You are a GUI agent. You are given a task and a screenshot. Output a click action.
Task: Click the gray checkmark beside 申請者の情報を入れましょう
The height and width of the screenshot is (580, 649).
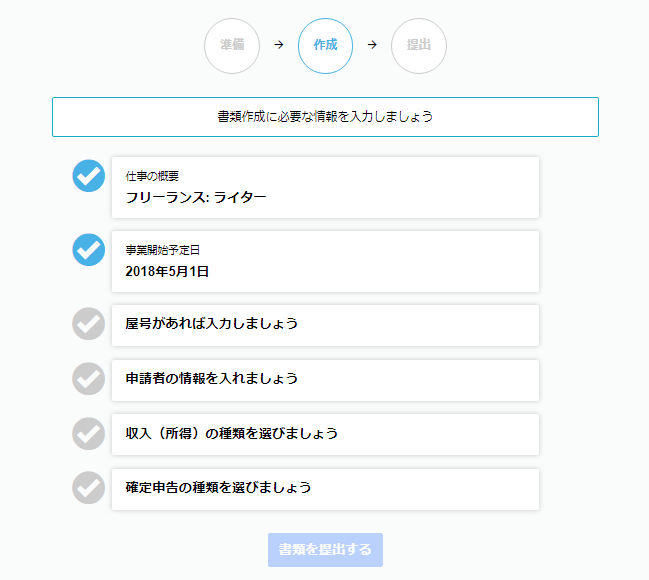click(89, 379)
